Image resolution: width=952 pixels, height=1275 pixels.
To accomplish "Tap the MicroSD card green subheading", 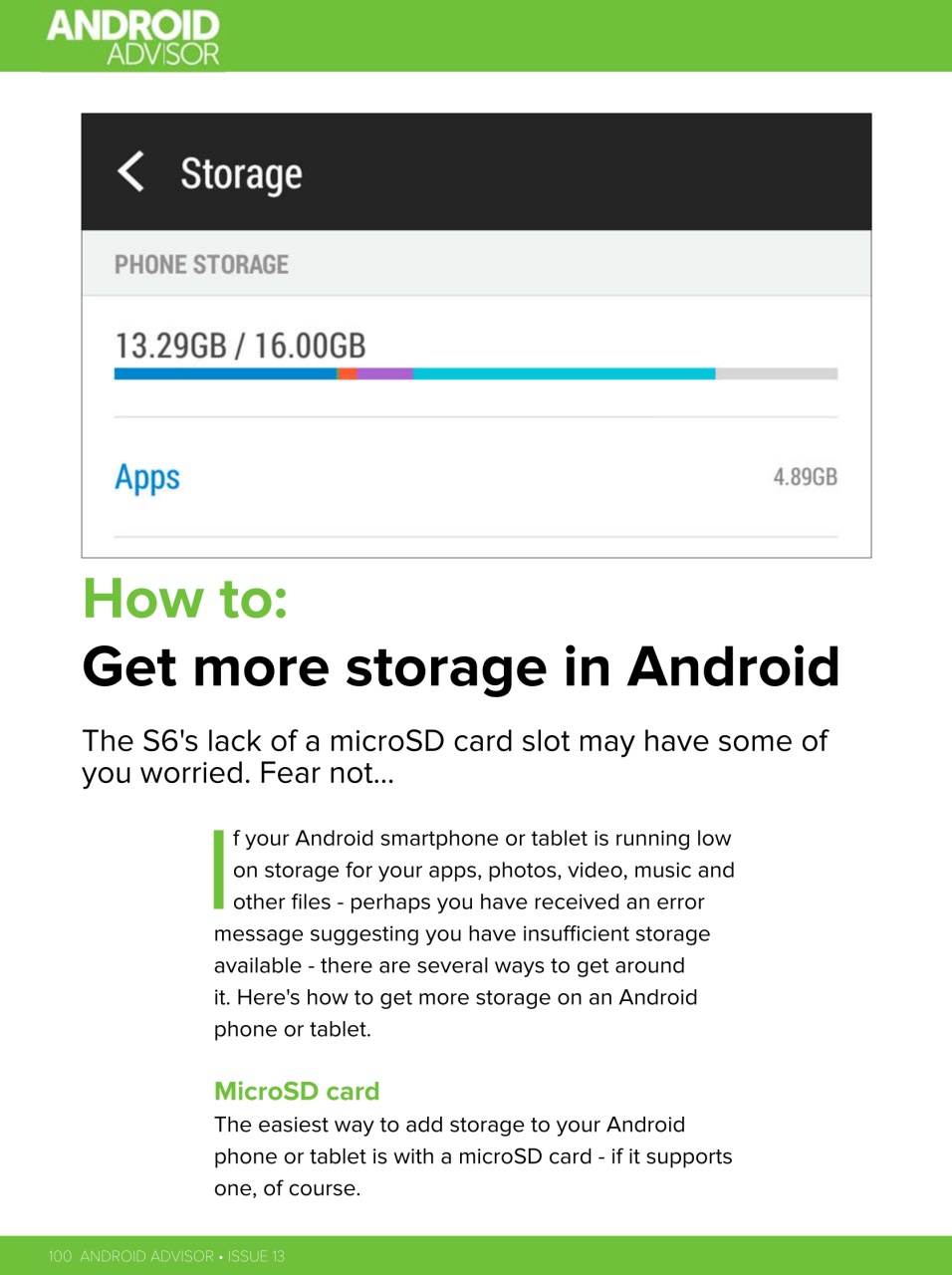I will 296,1091.
